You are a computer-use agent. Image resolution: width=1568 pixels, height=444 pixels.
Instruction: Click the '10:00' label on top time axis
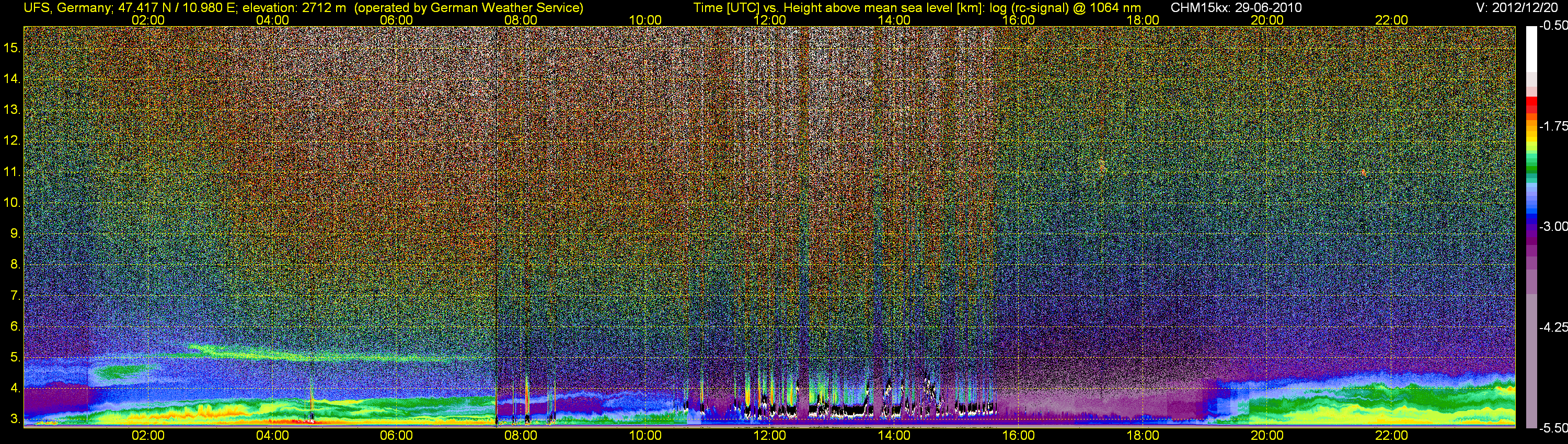click(645, 20)
